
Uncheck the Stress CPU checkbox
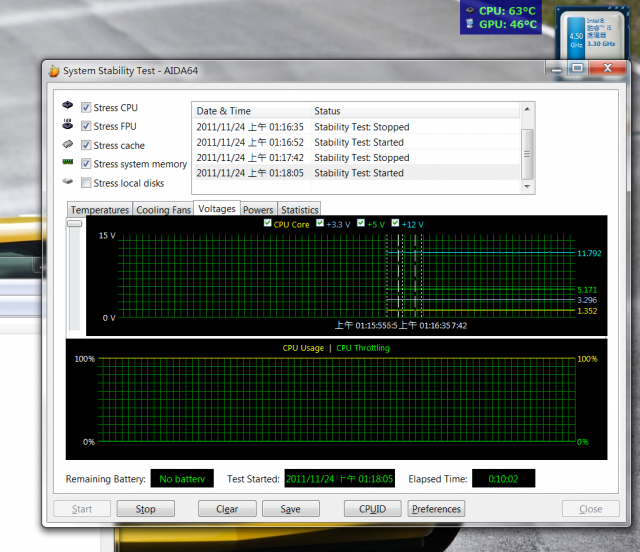click(86, 107)
